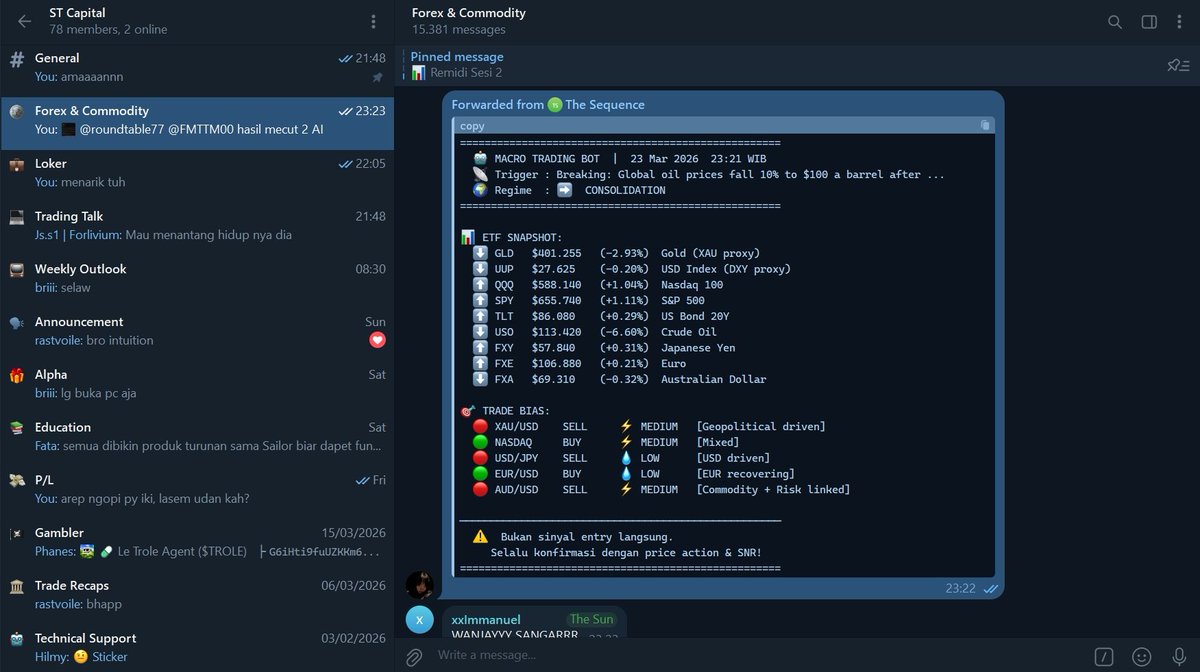Click the MACRO TRADING BOT header line
1200x672 pixels.
pos(620,159)
